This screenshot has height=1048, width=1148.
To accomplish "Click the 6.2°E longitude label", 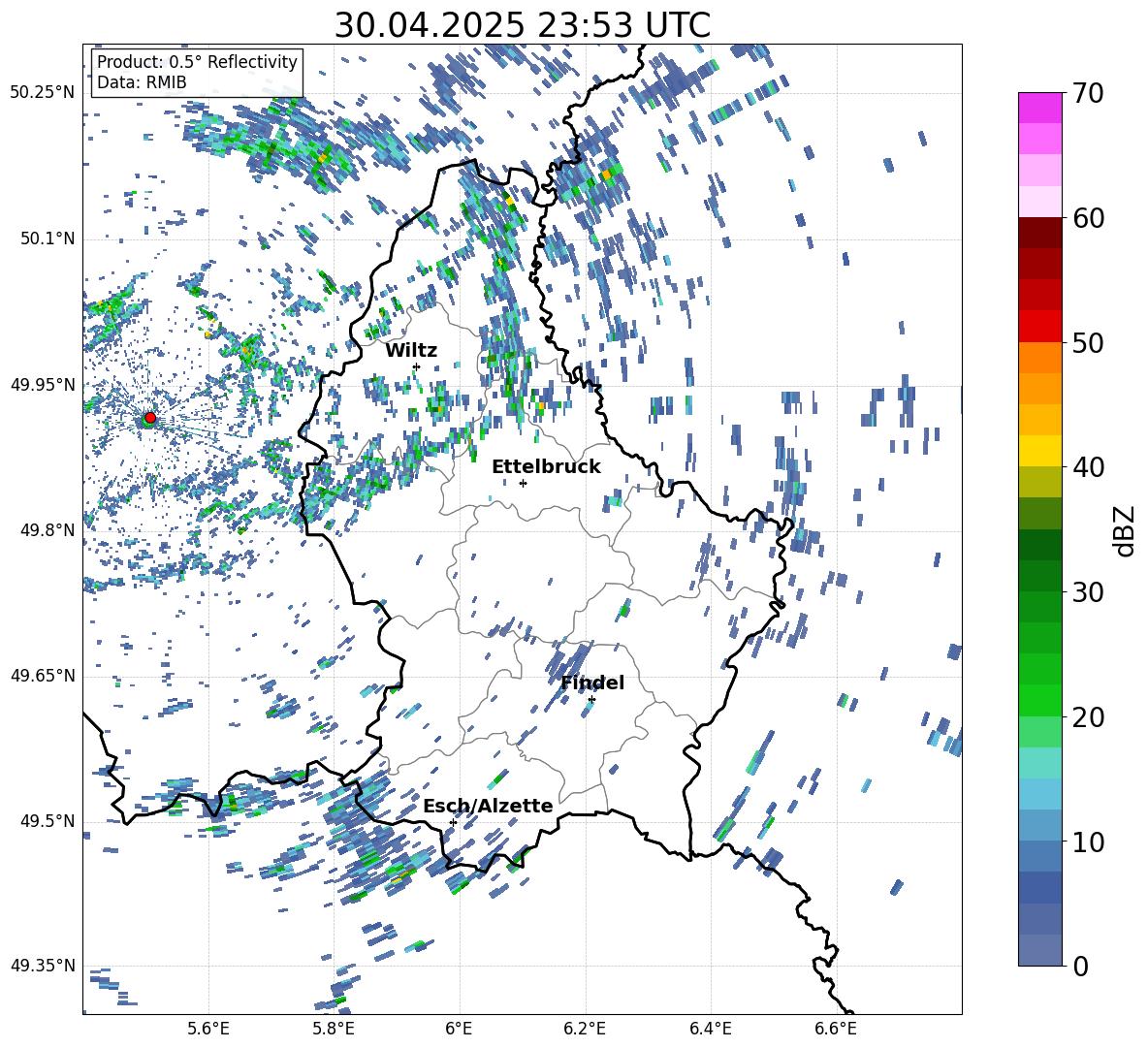I will click(x=585, y=1030).
